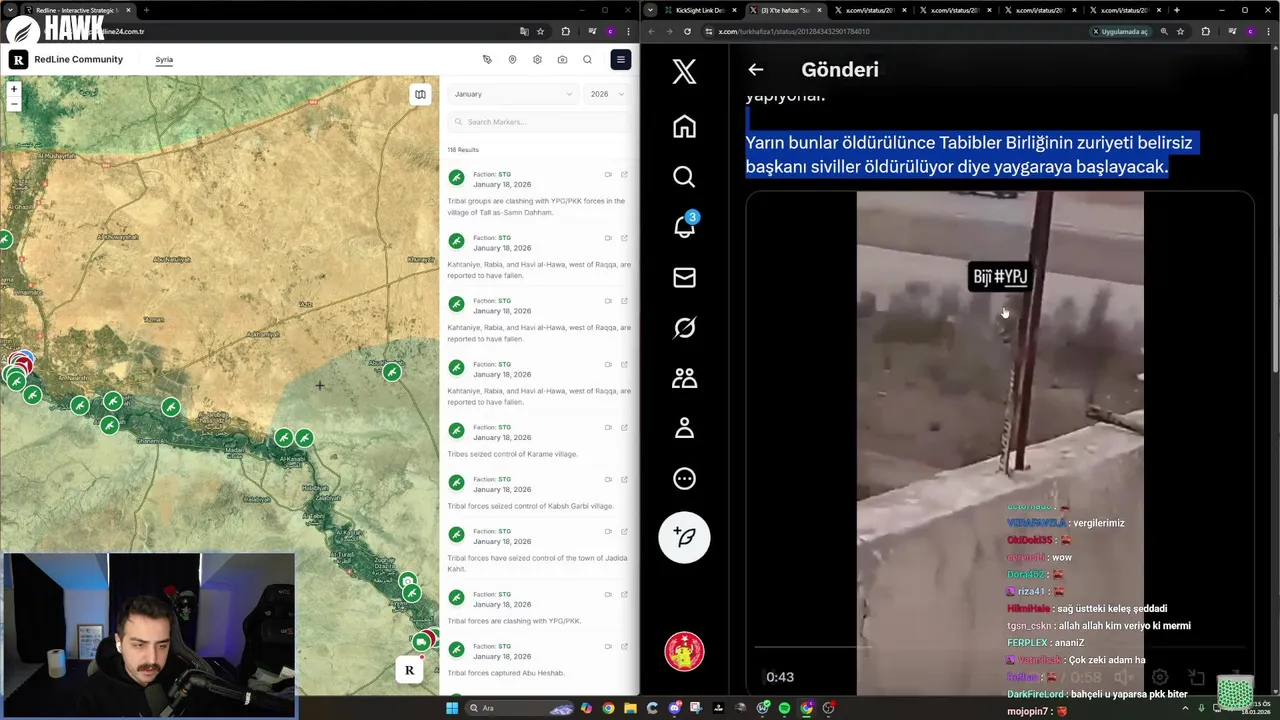Viewport: 1280px width, 720px height.
Task: Switch to the X'te hafıza browser tab
Action: (785, 10)
